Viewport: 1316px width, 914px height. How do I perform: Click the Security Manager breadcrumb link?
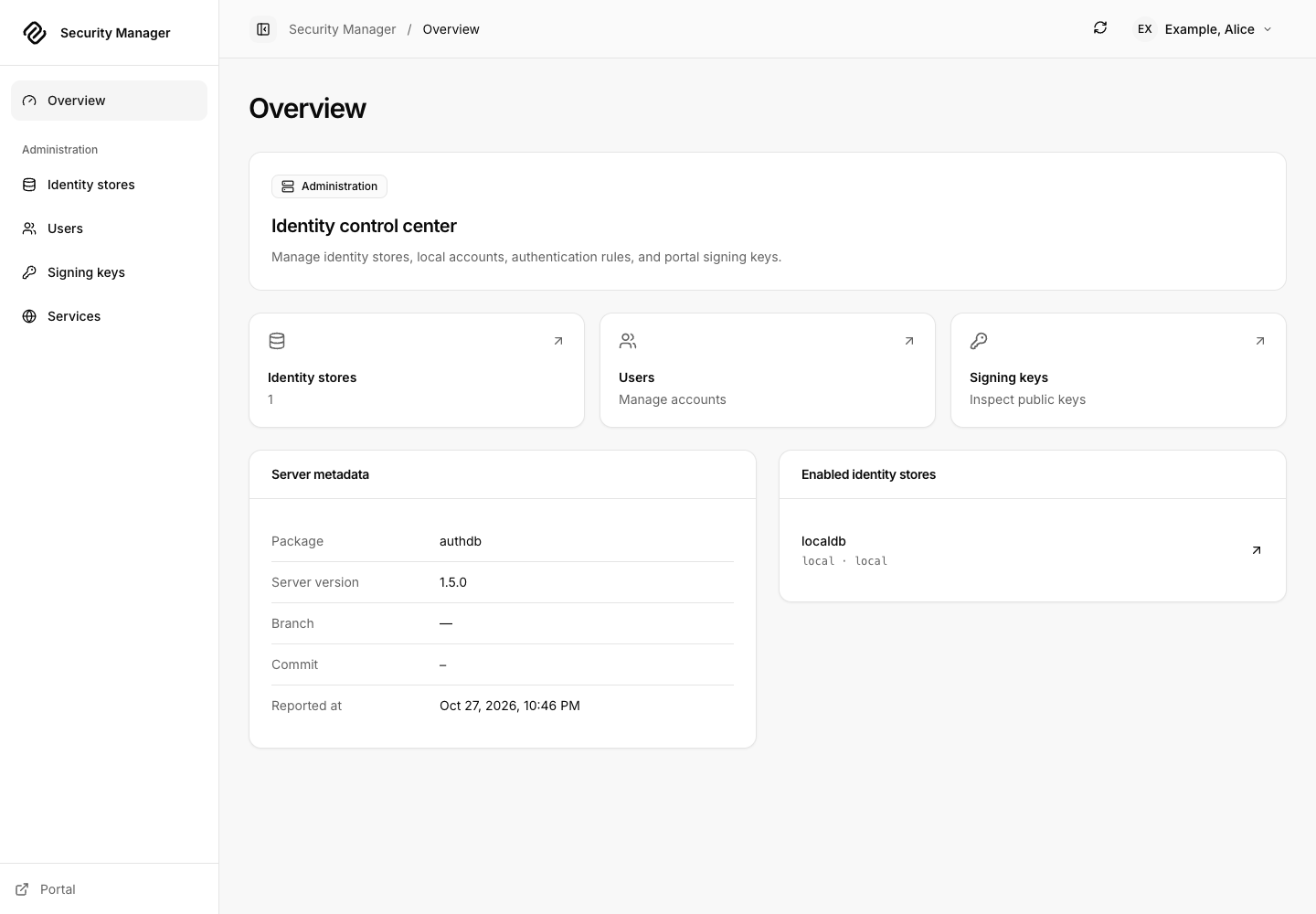343,29
